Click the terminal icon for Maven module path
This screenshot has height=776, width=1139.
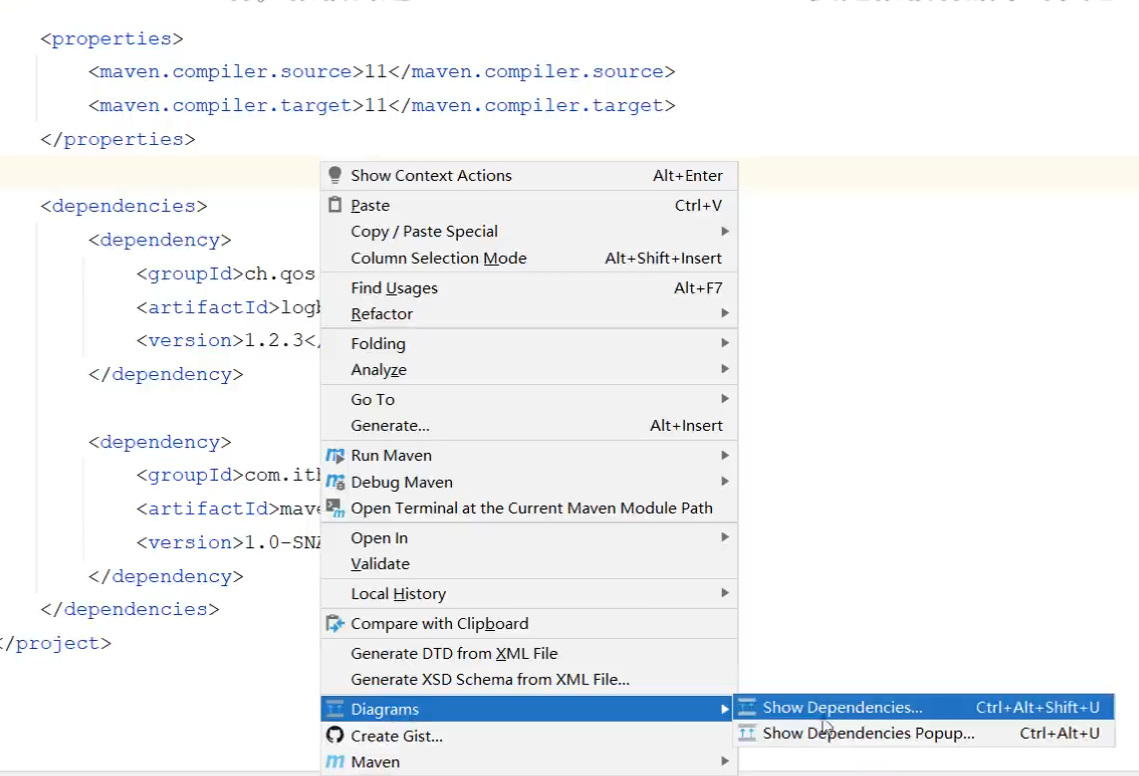pos(335,508)
